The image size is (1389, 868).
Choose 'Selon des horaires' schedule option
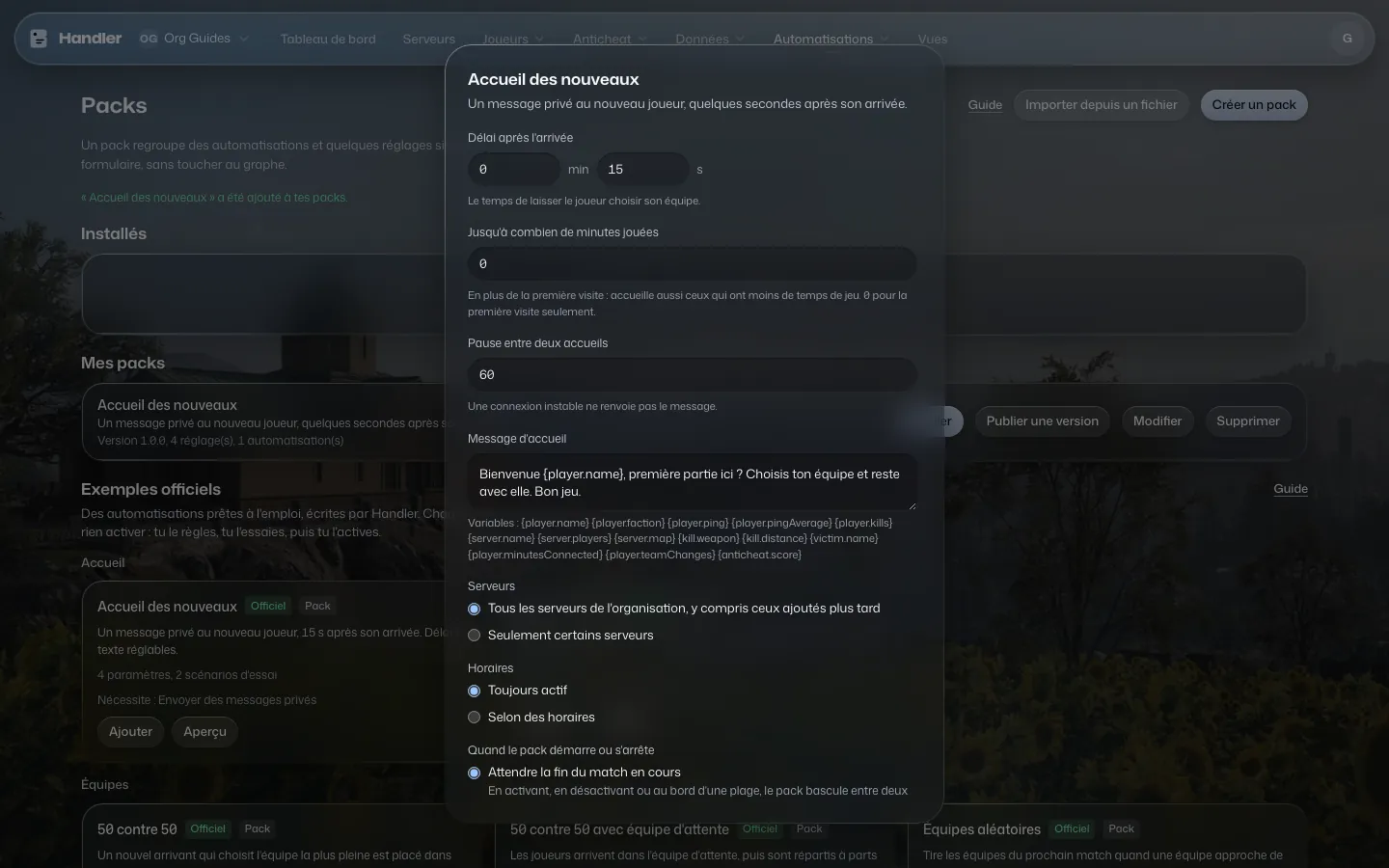tap(474, 718)
